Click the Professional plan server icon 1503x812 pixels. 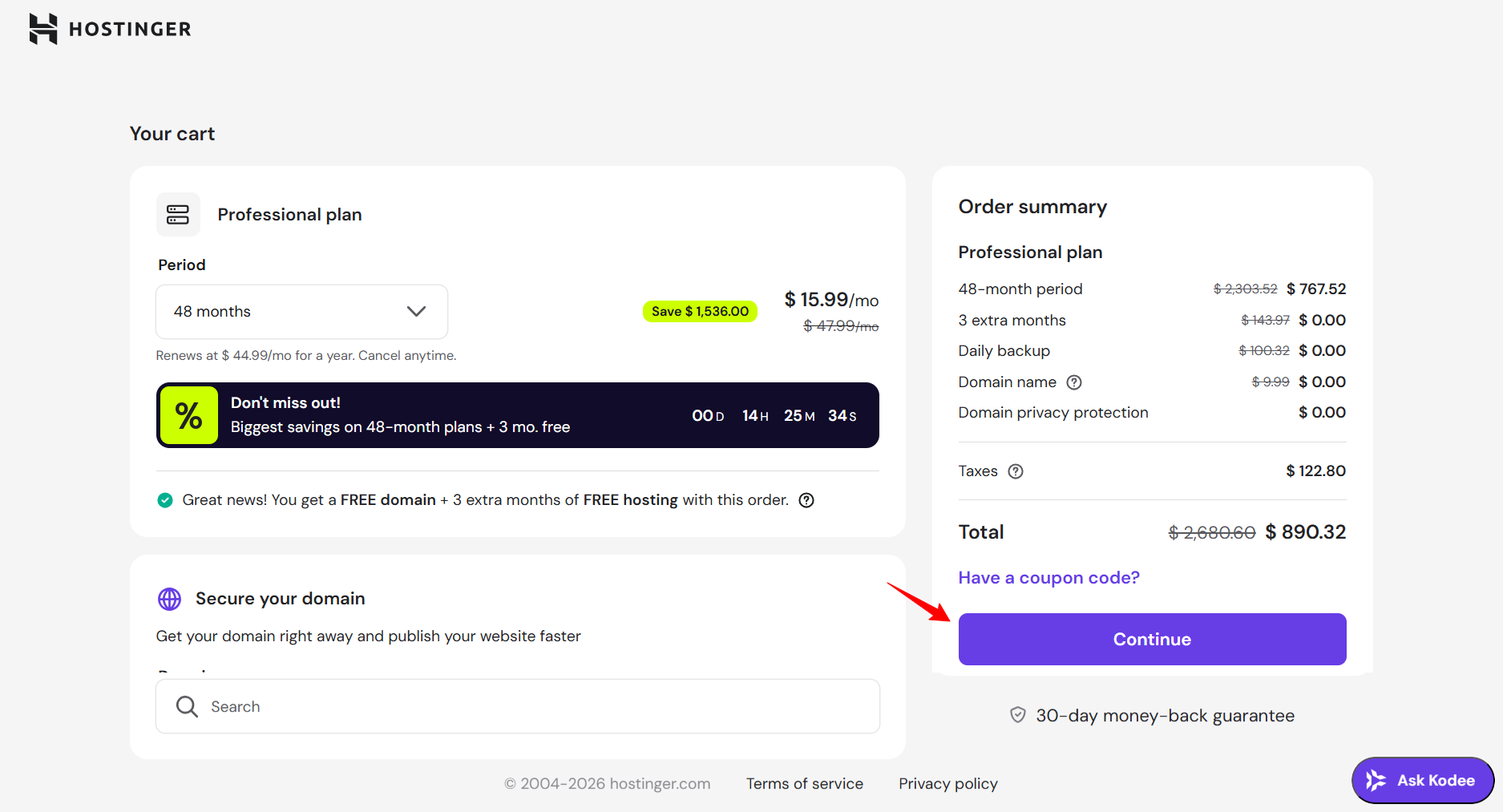[178, 214]
